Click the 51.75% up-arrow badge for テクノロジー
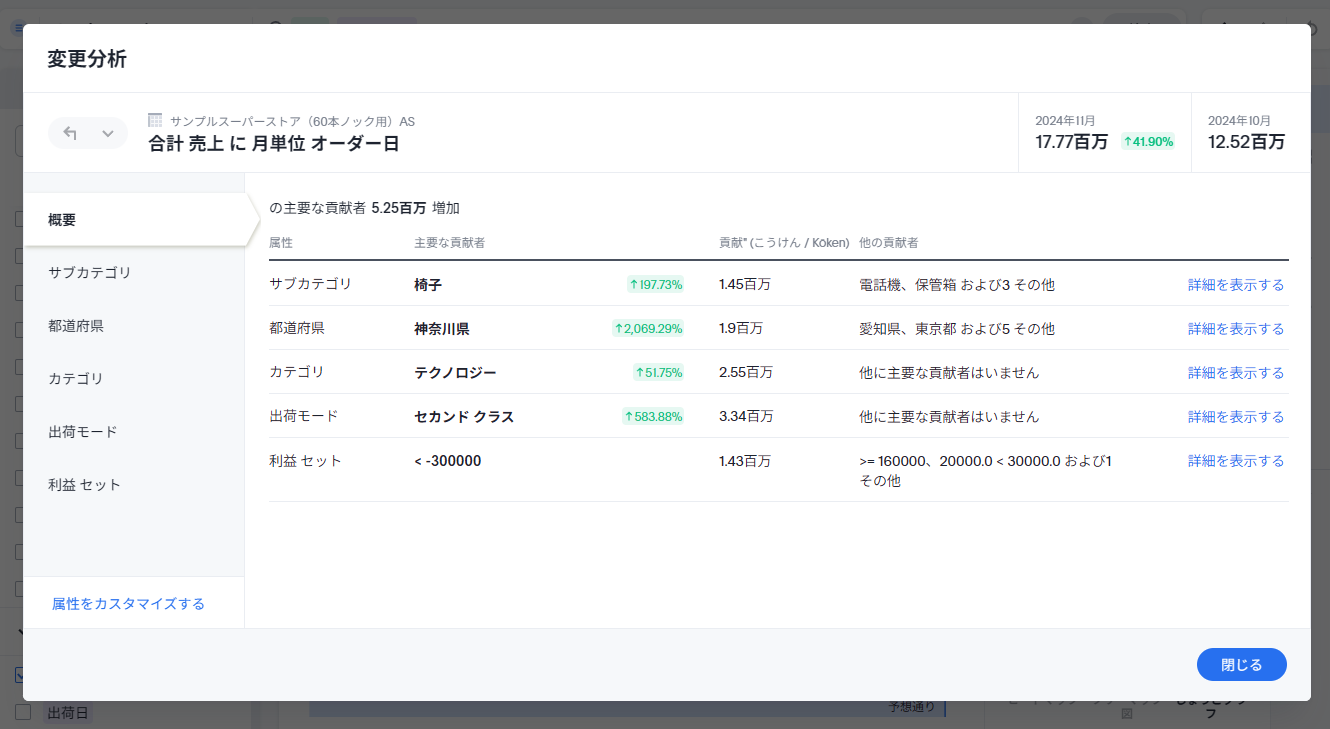Image resolution: width=1330 pixels, height=729 pixels. 657,373
